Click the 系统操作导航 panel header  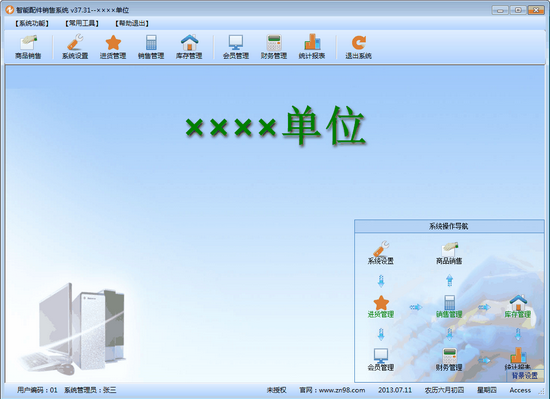click(449, 226)
